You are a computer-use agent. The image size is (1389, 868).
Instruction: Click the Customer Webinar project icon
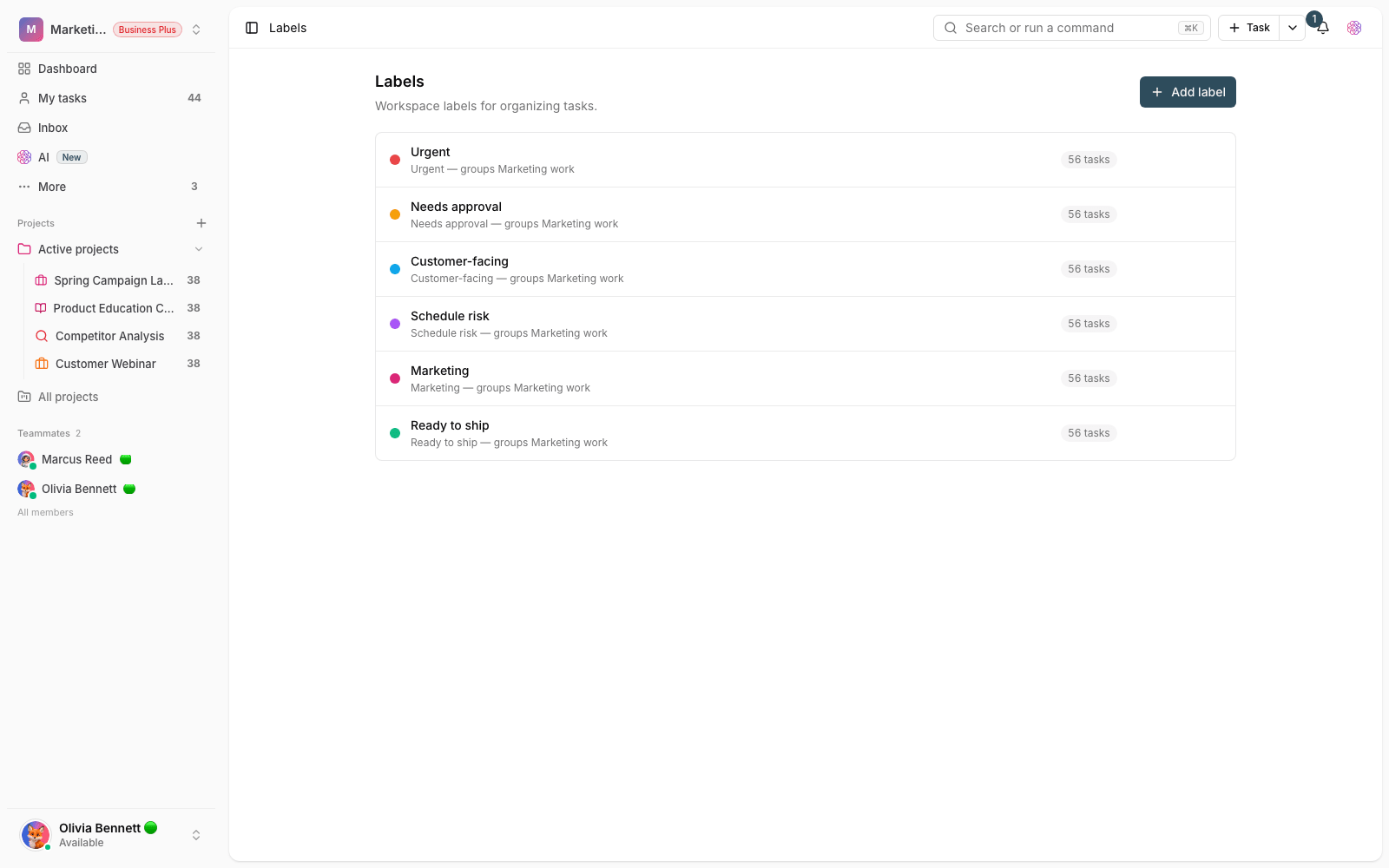42,364
